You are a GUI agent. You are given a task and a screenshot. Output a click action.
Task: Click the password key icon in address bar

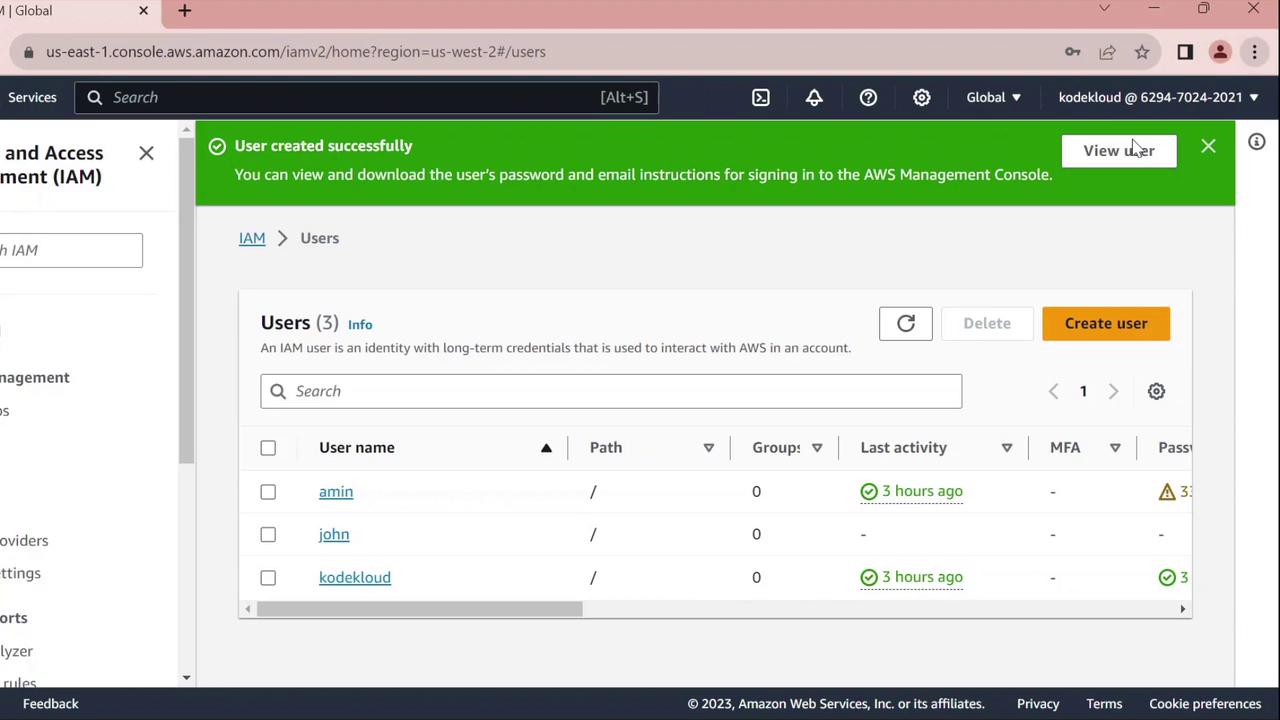point(1073,52)
